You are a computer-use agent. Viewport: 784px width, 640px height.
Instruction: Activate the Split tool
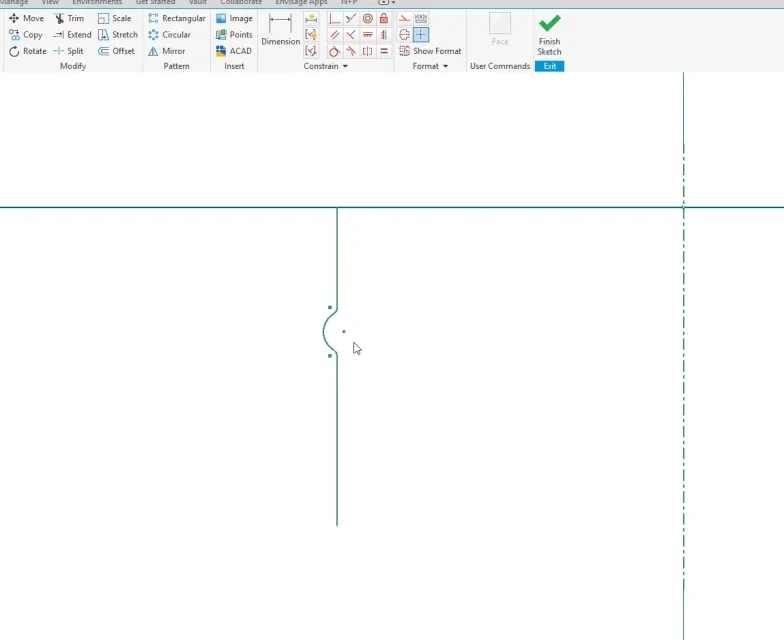pos(68,51)
